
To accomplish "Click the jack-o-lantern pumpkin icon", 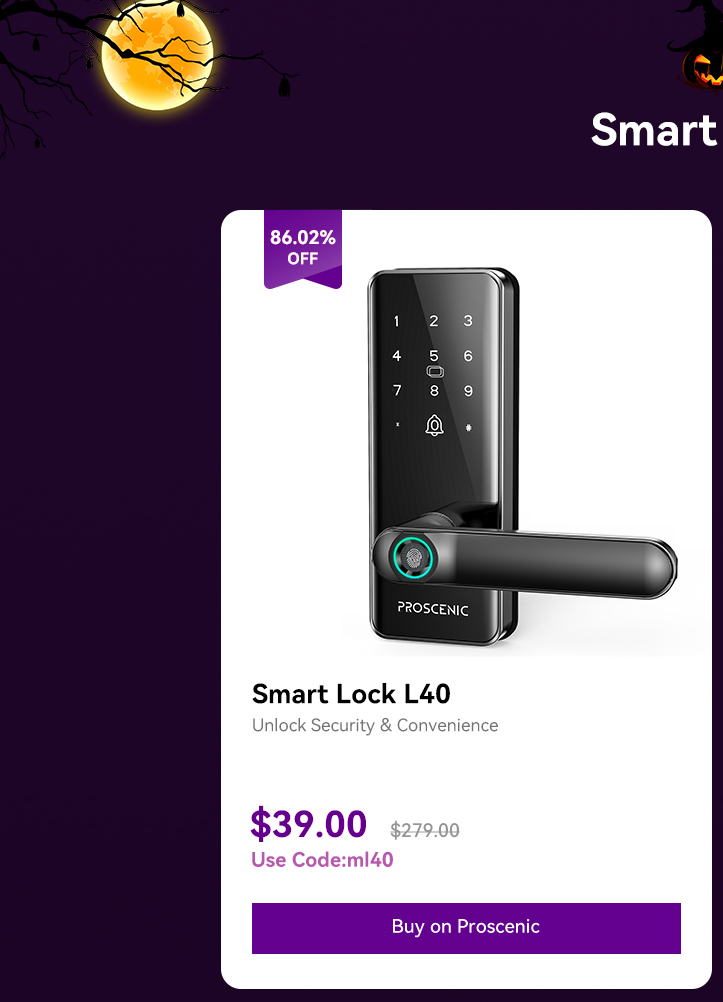I will point(702,70).
